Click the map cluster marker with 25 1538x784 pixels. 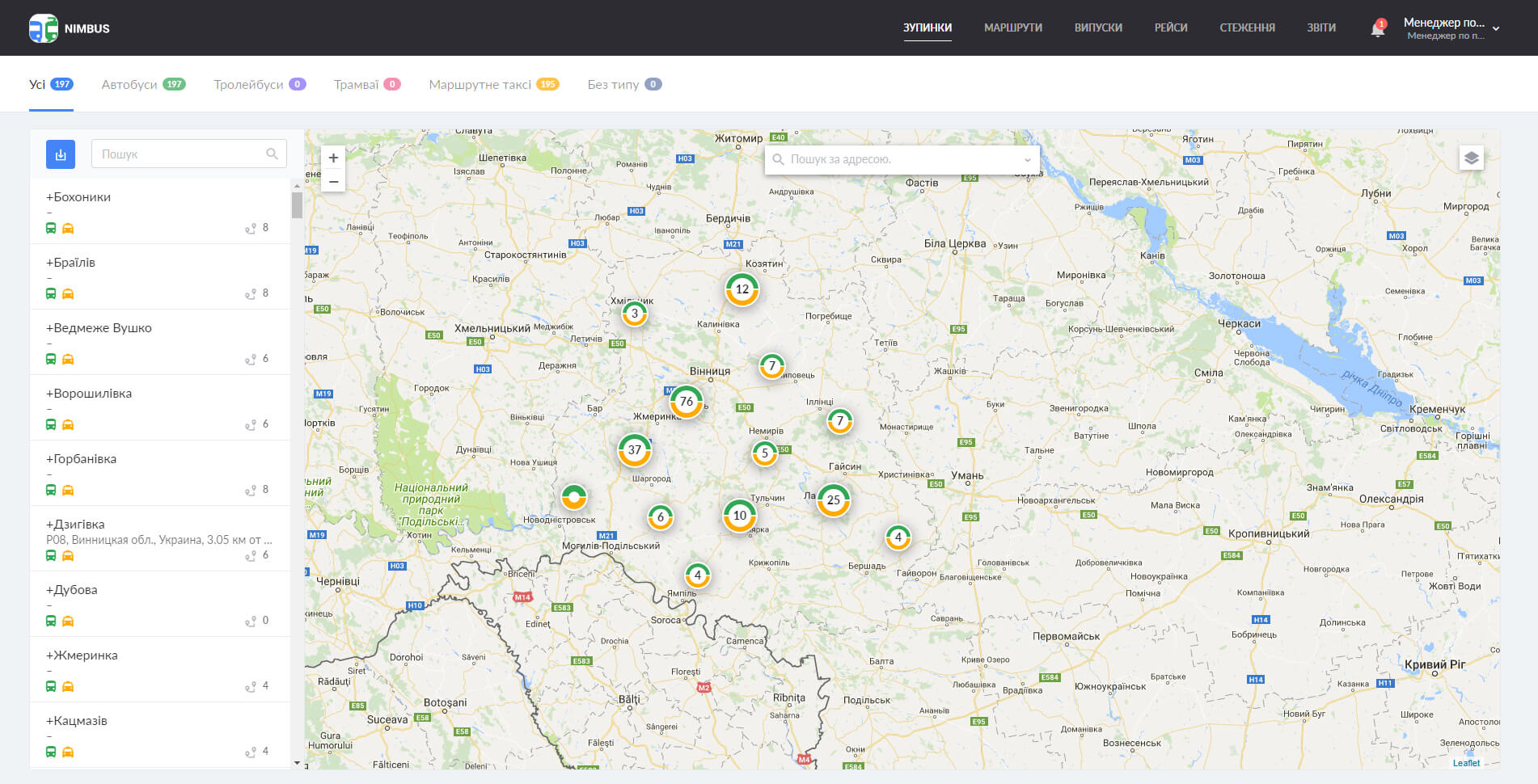[833, 500]
